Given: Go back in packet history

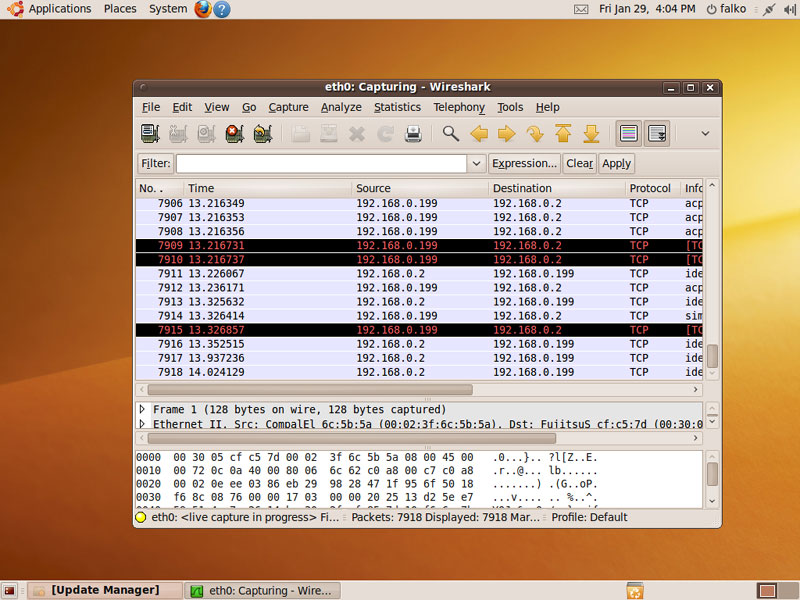Looking at the screenshot, I should (479, 134).
